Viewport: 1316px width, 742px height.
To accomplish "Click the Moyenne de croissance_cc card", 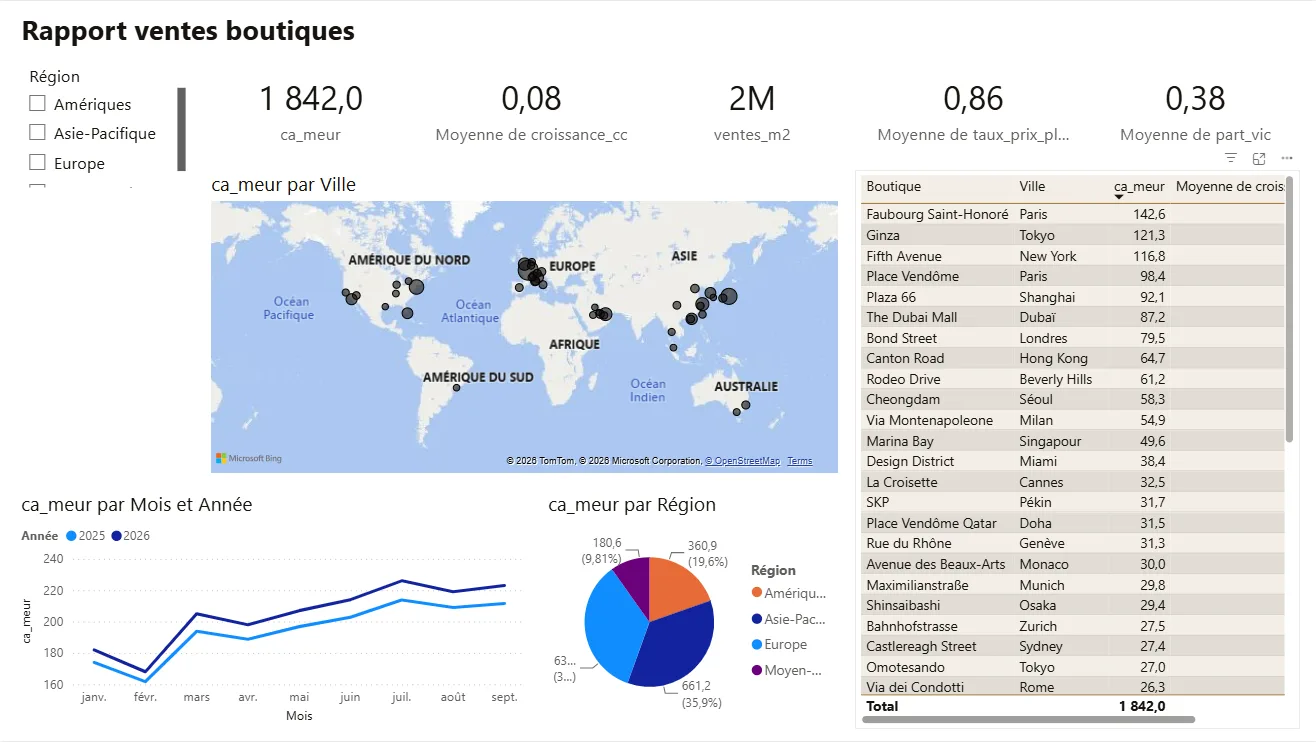I will coord(531,112).
